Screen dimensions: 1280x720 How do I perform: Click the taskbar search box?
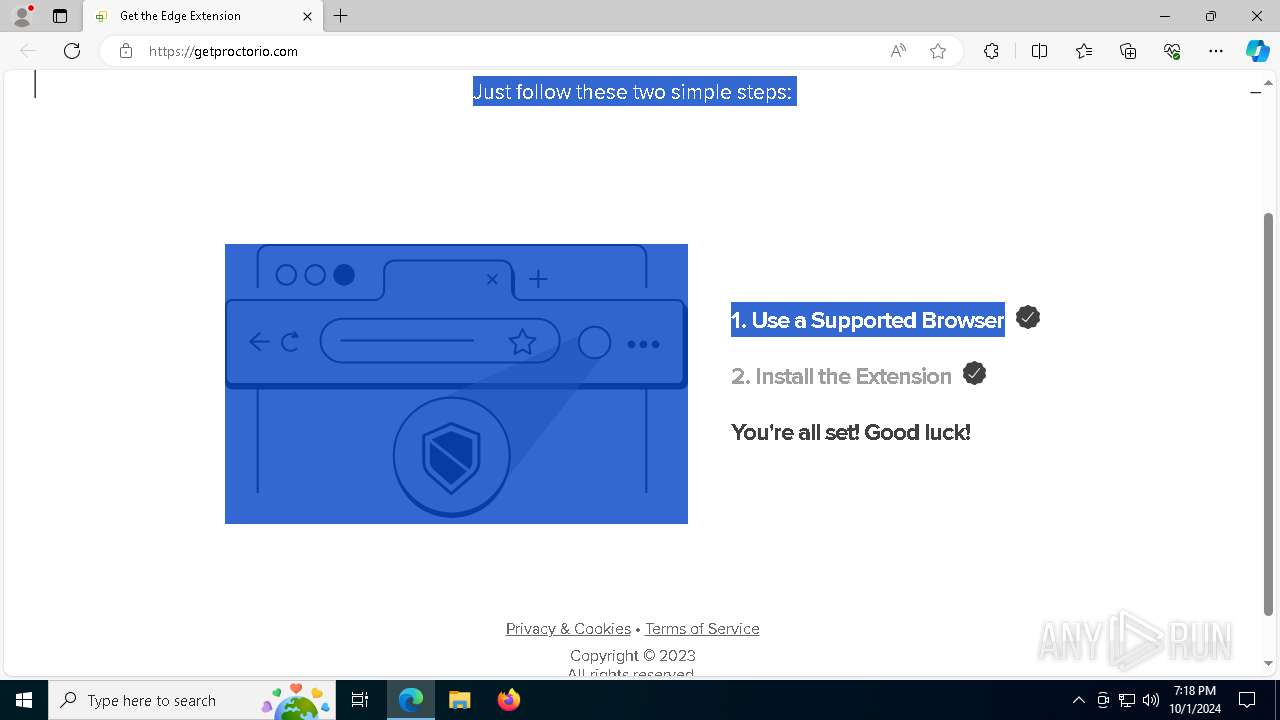193,700
